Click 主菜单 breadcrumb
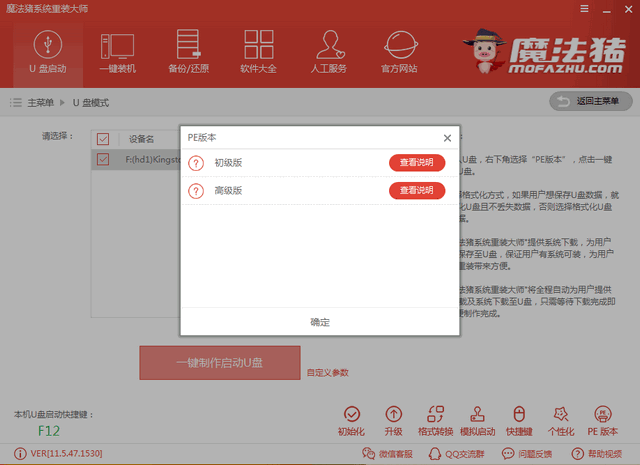Image resolution: width=640 pixels, height=465 pixels. pyautogui.click(x=40, y=102)
